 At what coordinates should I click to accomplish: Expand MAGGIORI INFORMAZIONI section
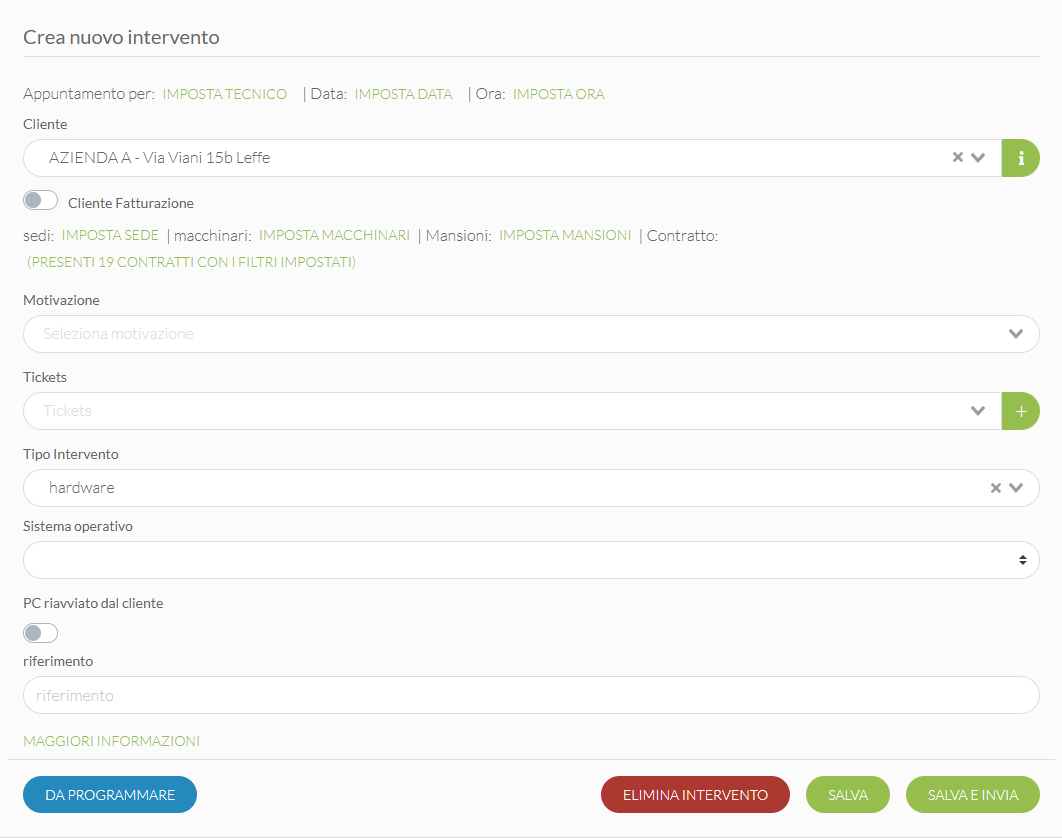coord(111,741)
